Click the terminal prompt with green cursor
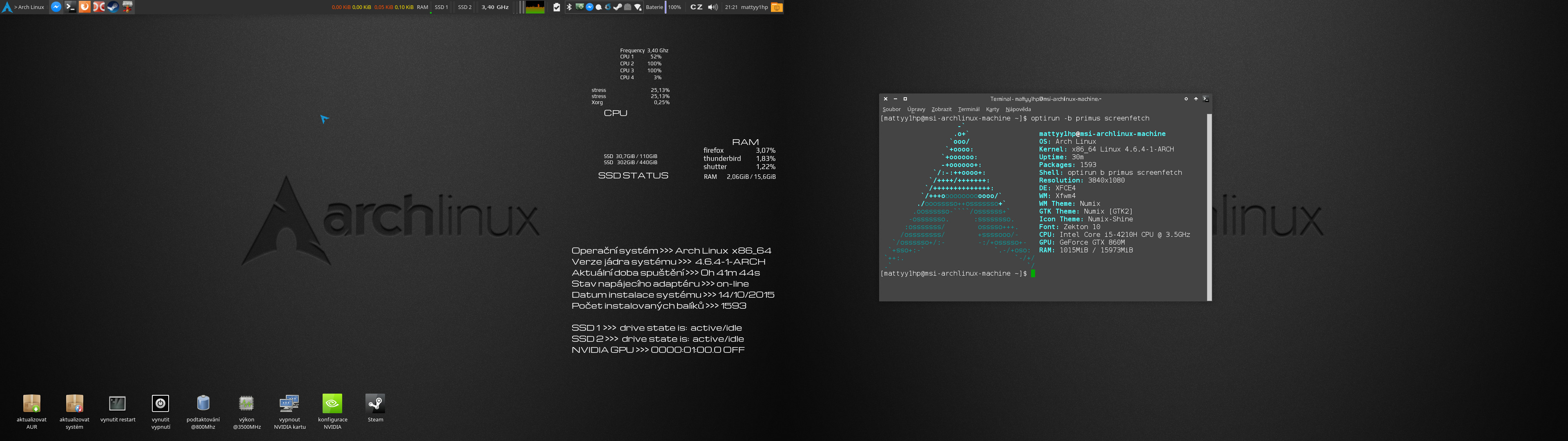This screenshot has width=1568, height=441. pyautogui.click(x=958, y=274)
